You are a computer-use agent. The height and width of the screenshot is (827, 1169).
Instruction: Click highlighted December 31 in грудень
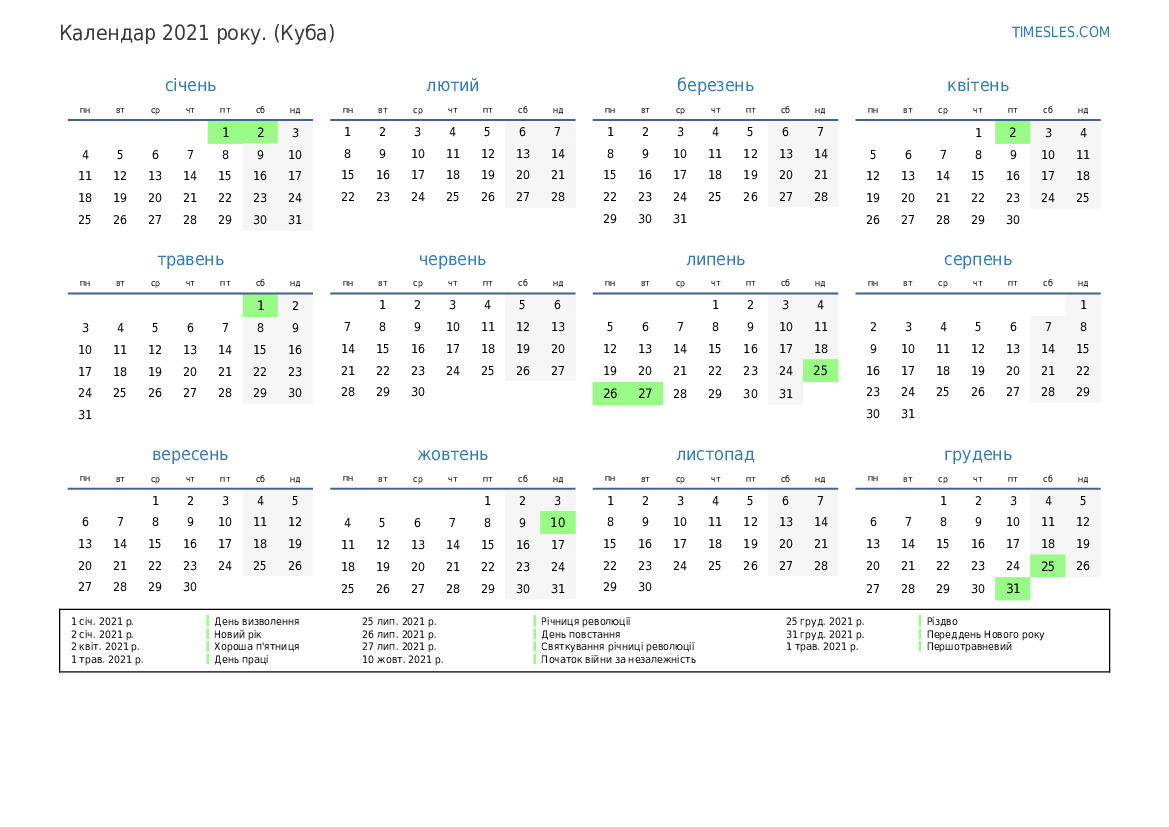click(x=1012, y=588)
